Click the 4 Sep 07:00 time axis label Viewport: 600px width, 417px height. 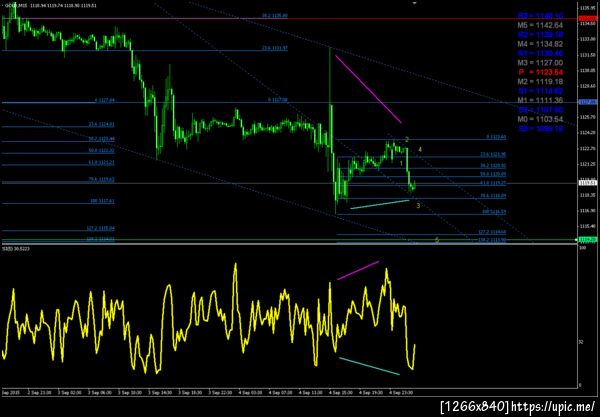tap(280, 393)
